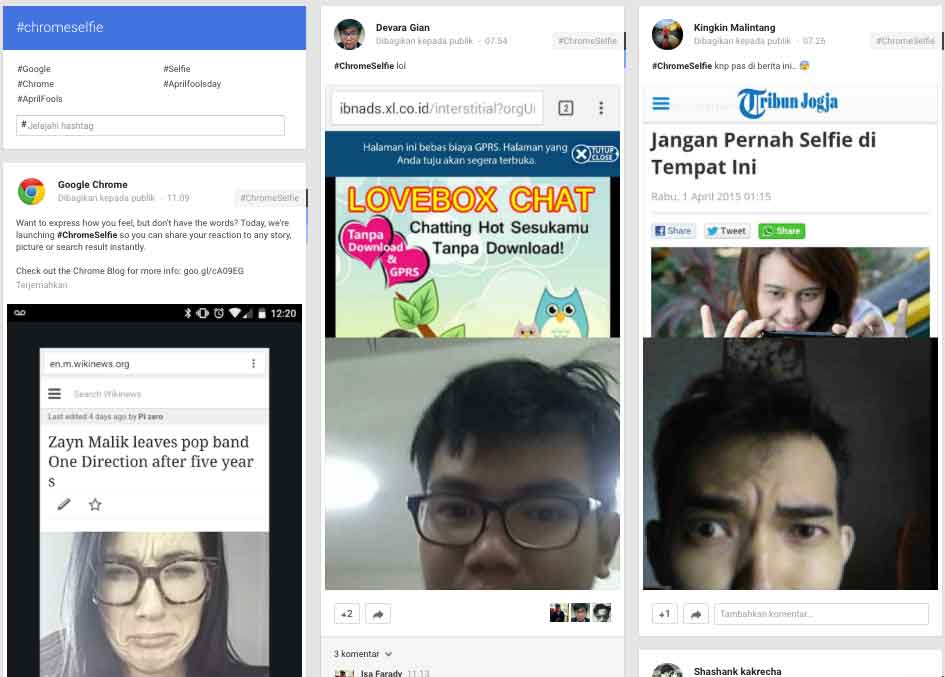Click the Tambahkan komentar input box
Screen dimensions: 945x677
pyautogui.click(x=820, y=614)
